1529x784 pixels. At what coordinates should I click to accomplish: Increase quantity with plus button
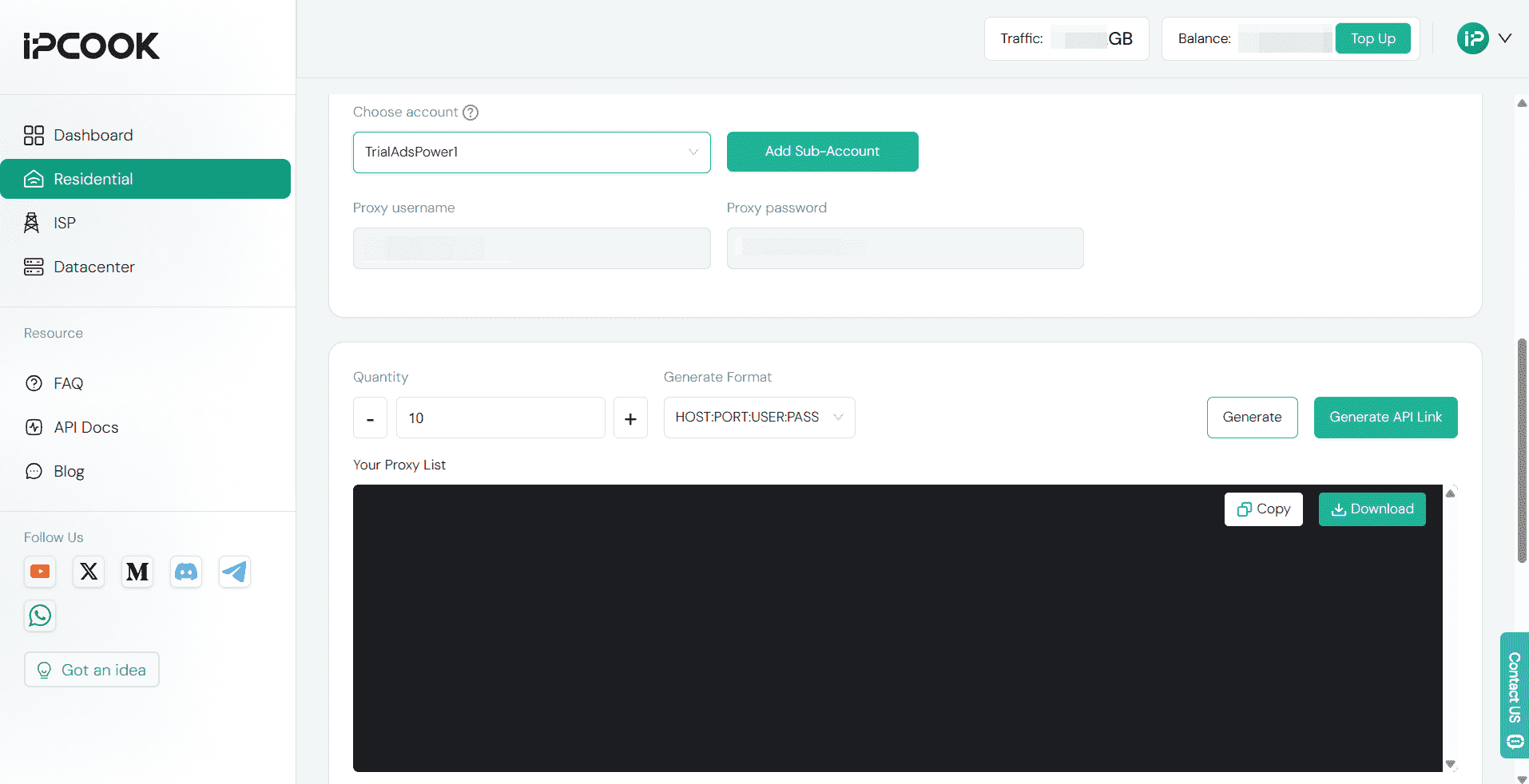(x=630, y=418)
